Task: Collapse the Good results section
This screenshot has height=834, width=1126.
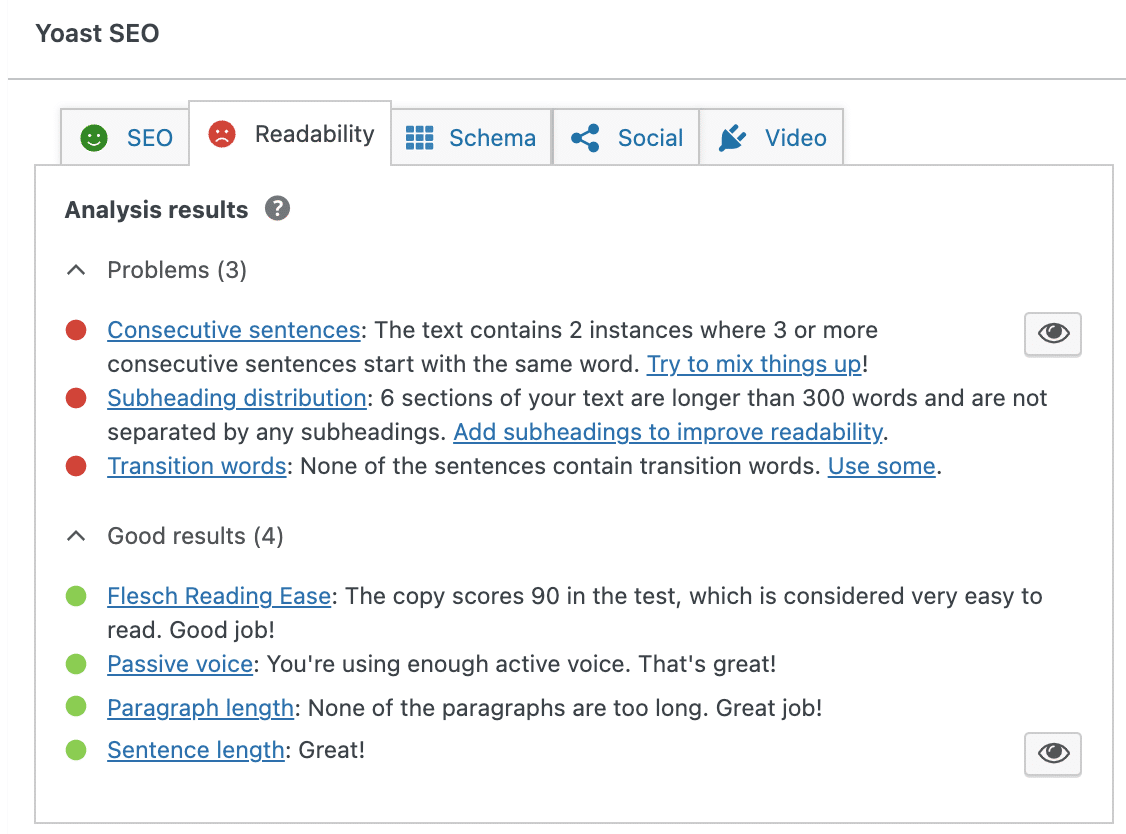Action: 77,535
